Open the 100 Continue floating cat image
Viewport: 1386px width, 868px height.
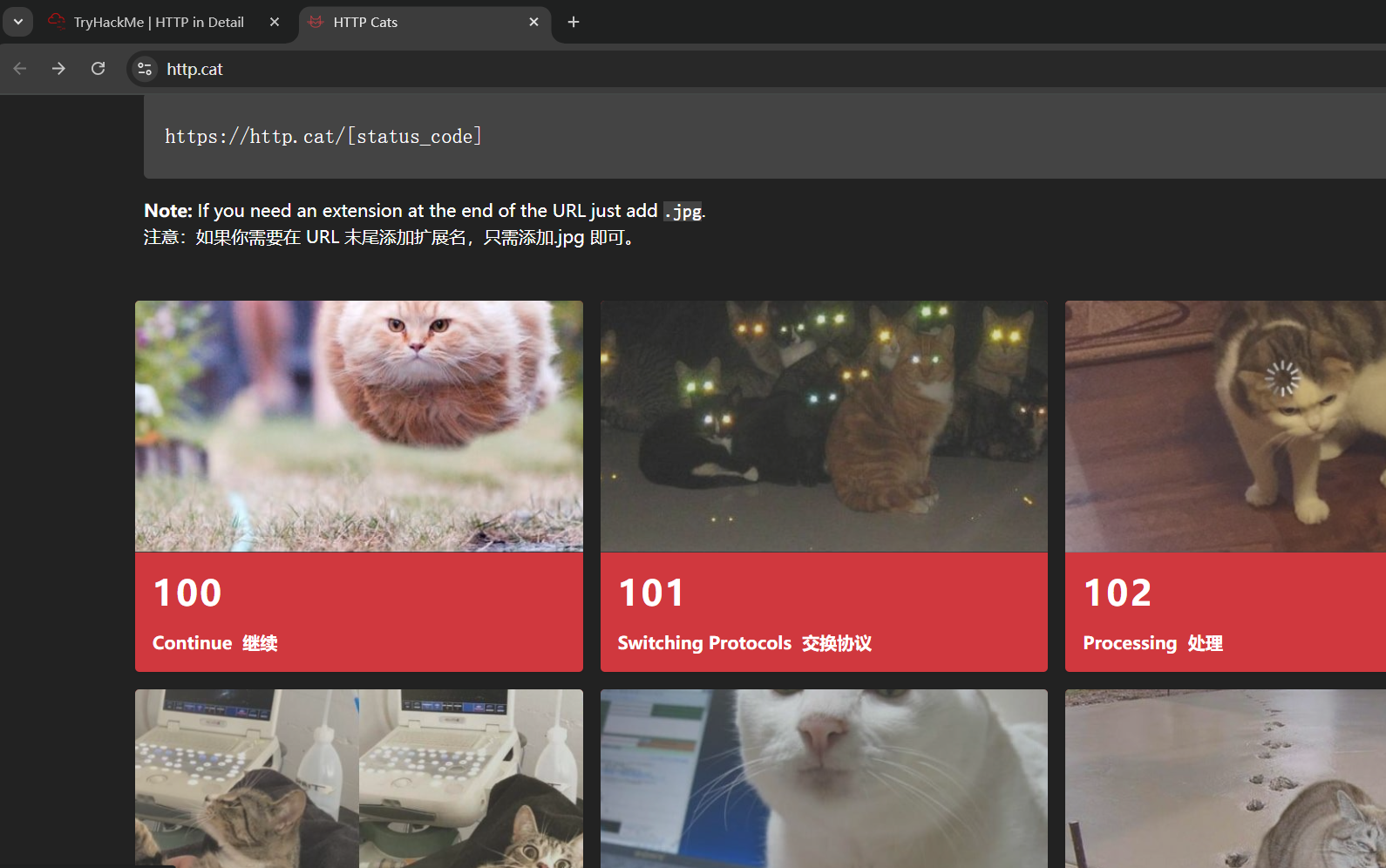click(359, 426)
